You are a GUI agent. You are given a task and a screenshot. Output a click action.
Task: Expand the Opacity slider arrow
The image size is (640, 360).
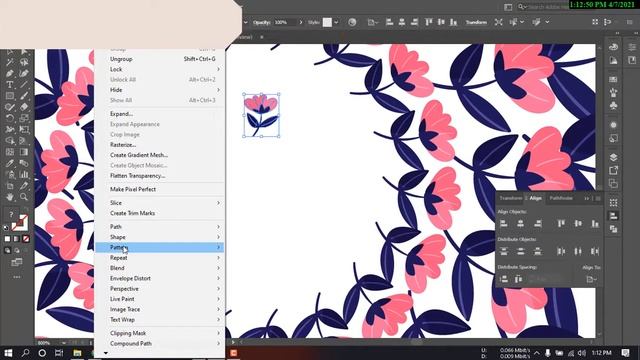(301, 22)
